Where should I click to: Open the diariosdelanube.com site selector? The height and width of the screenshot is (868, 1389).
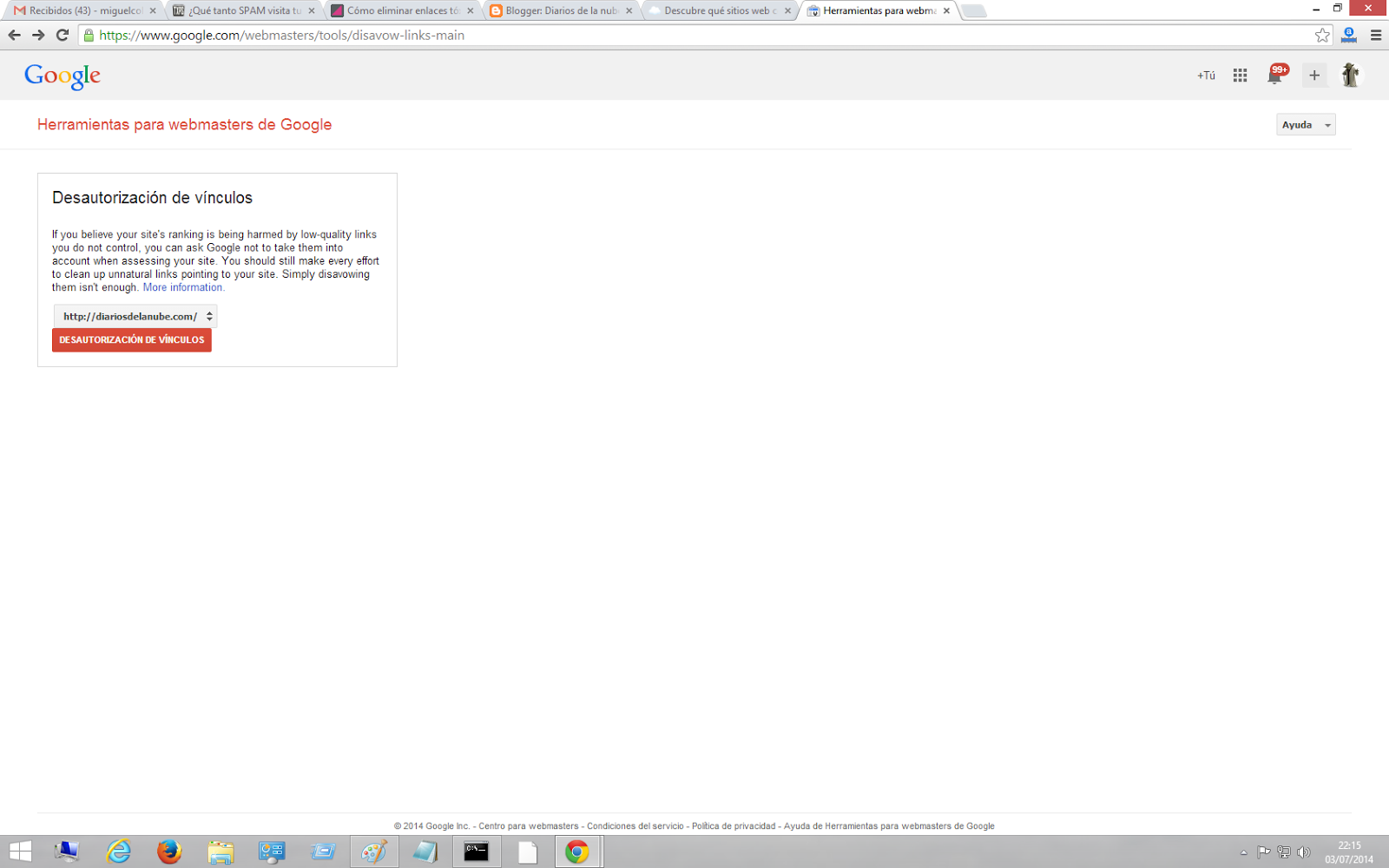pos(135,316)
